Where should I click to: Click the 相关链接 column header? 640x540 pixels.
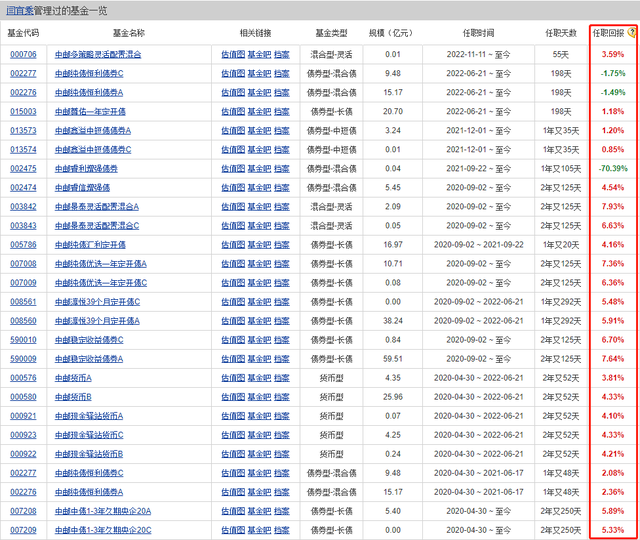click(x=256, y=33)
